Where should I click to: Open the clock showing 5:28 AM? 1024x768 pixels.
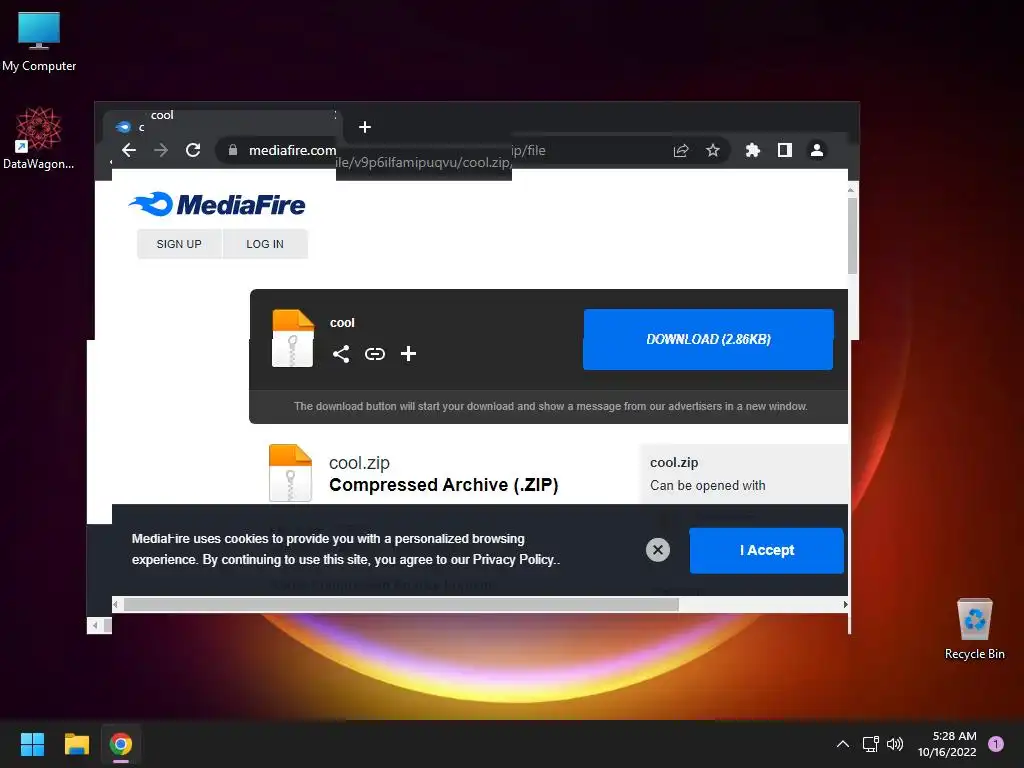click(947, 744)
